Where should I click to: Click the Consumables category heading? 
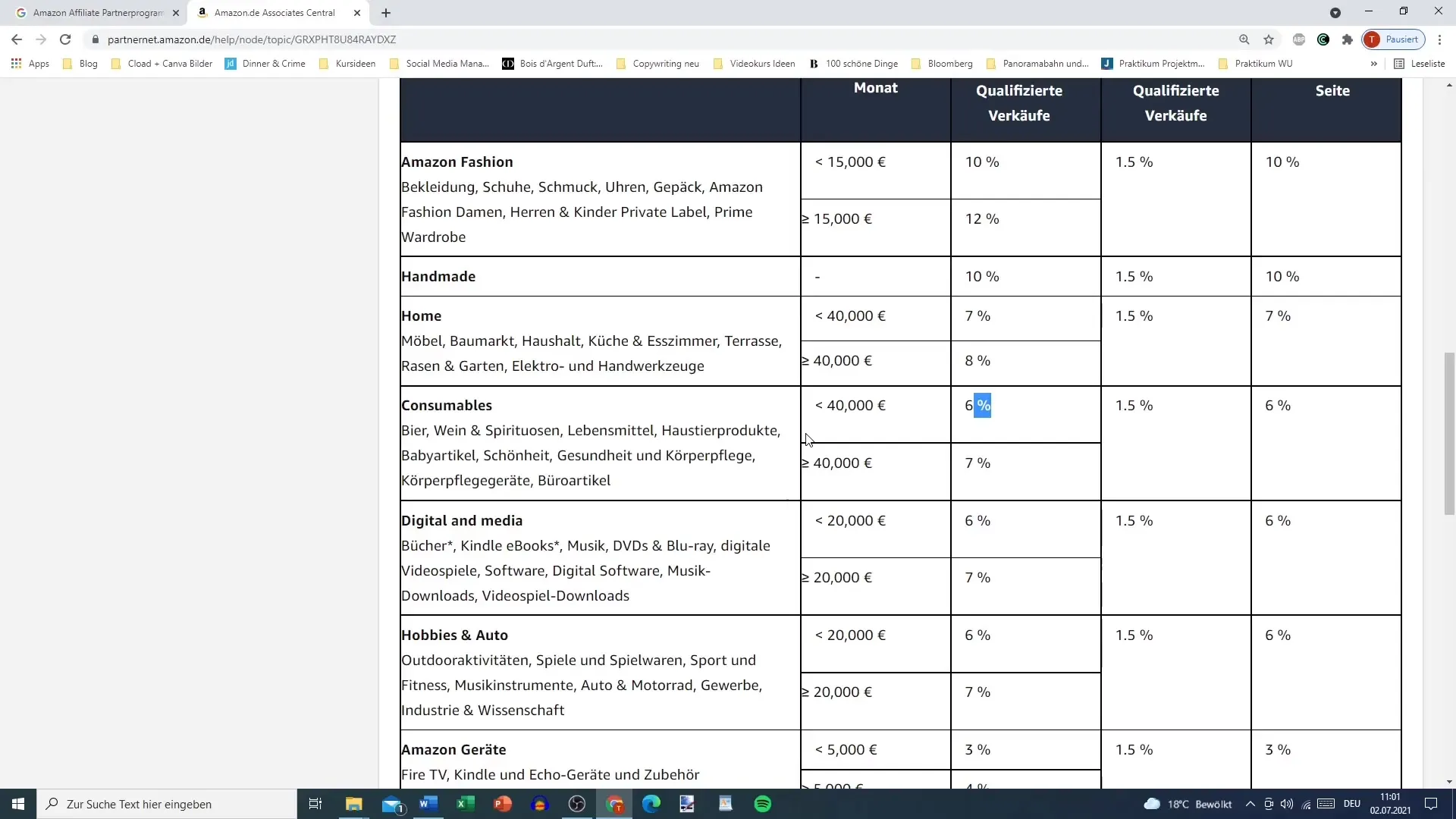(x=447, y=405)
